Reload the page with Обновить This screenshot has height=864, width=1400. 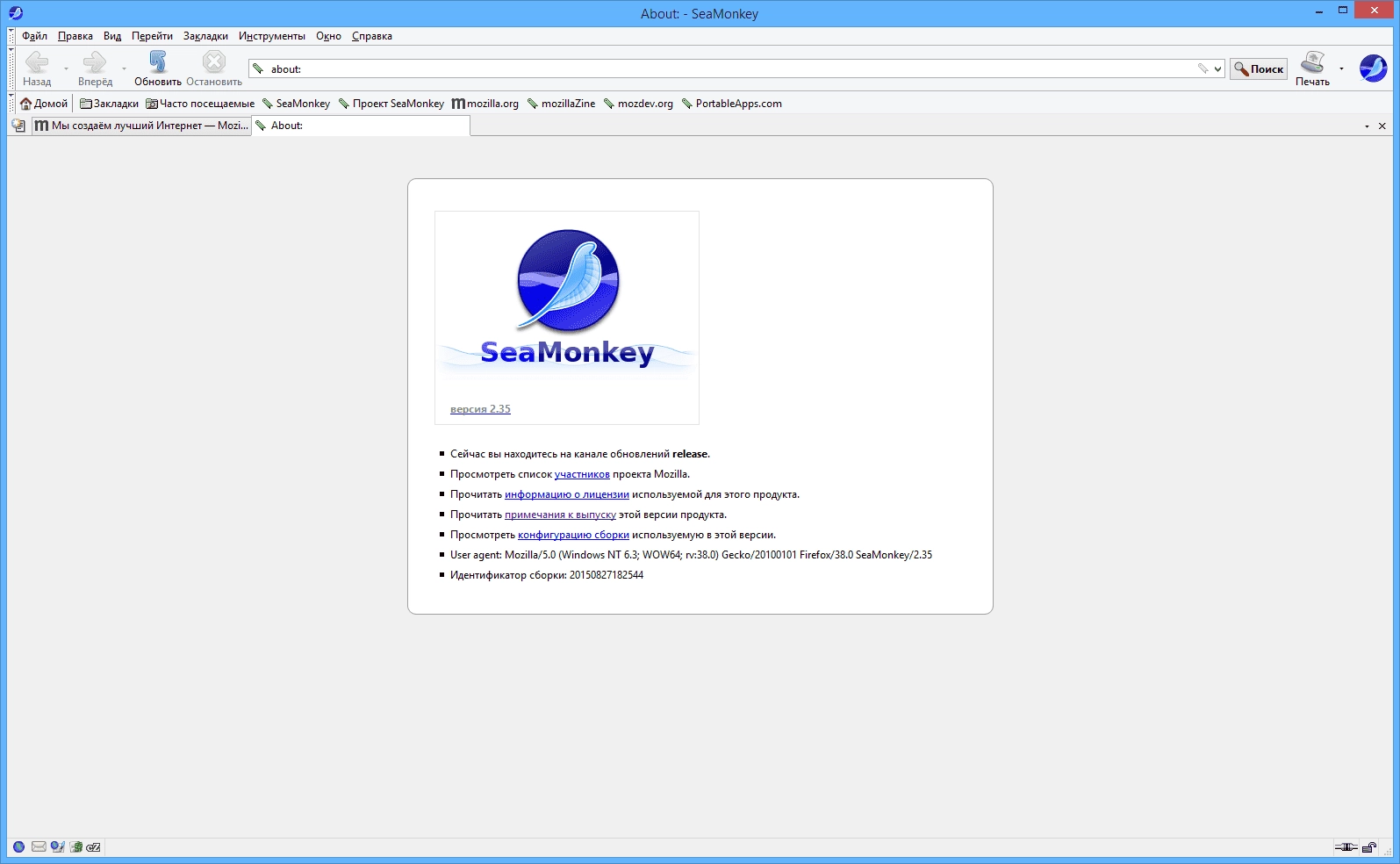point(158,68)
